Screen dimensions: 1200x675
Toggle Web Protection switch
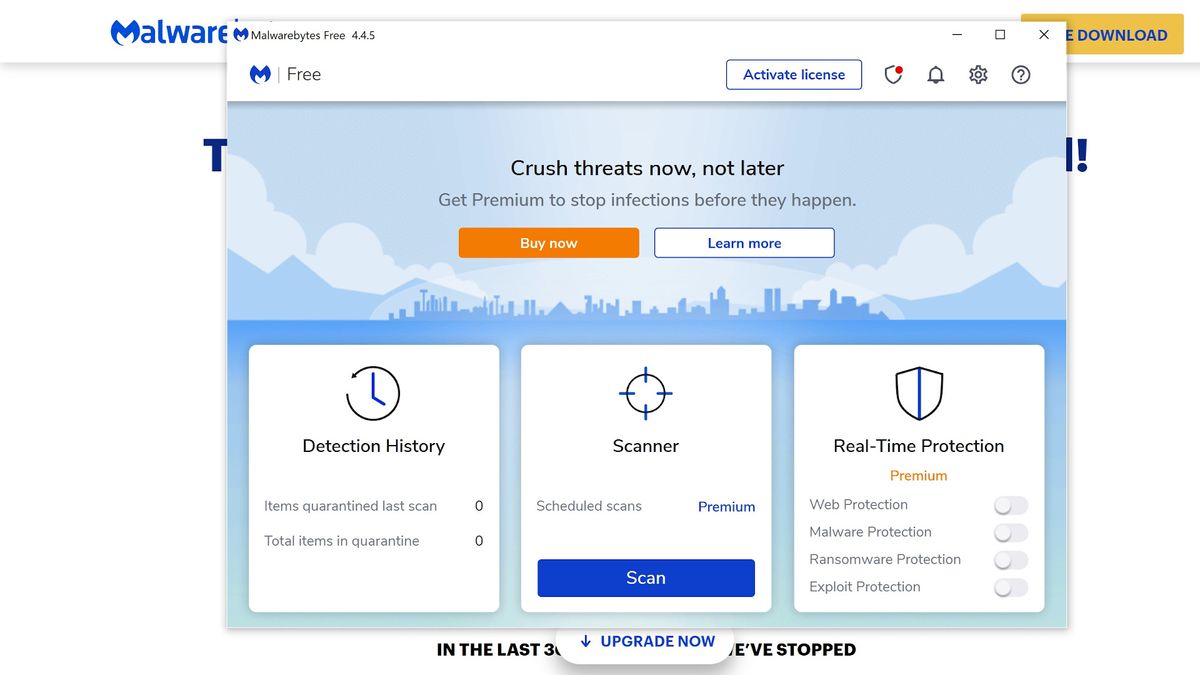(1011, 506)
